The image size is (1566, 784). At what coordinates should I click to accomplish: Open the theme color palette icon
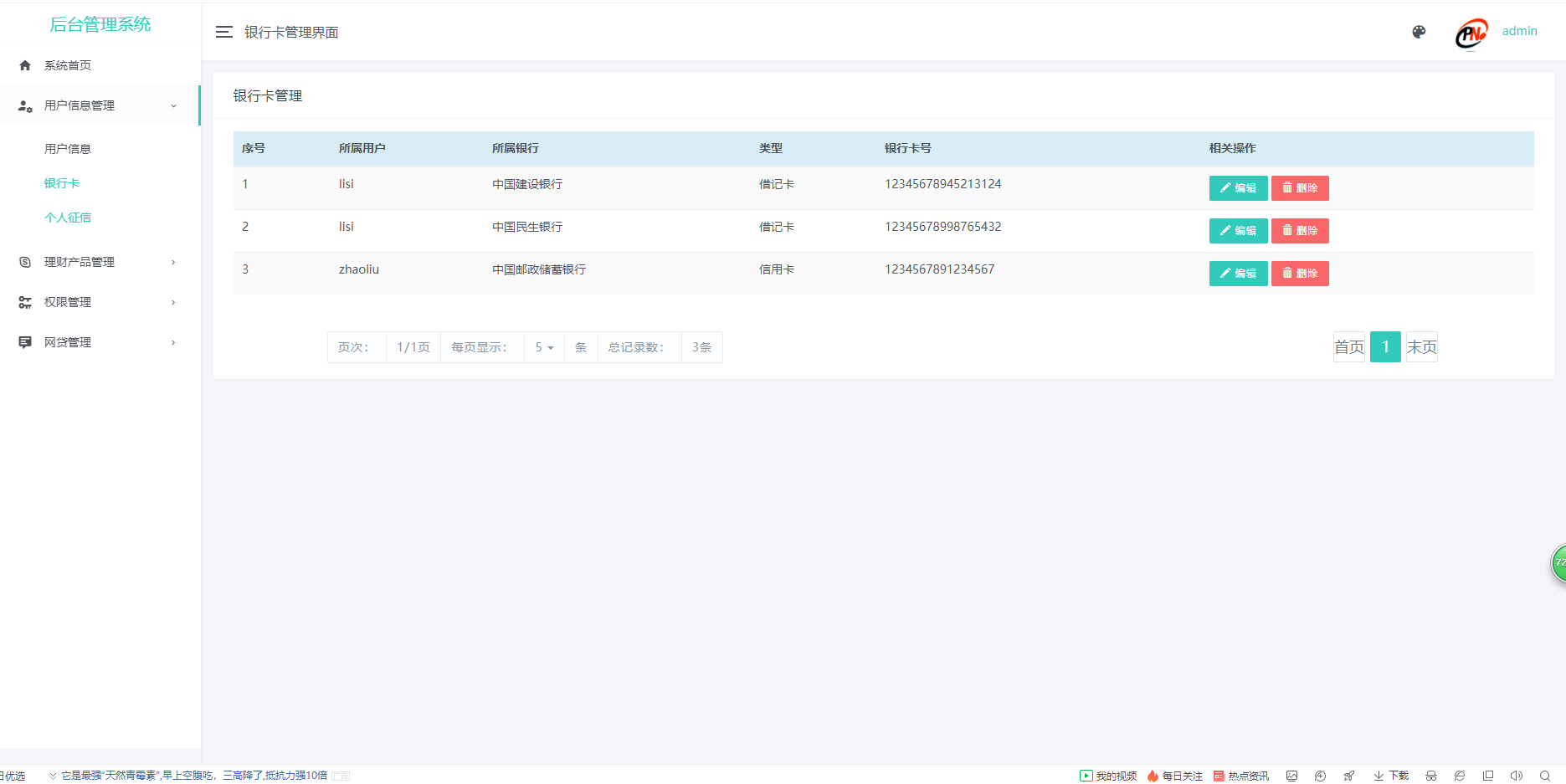pyautogui.click(x=1419, y=32)
